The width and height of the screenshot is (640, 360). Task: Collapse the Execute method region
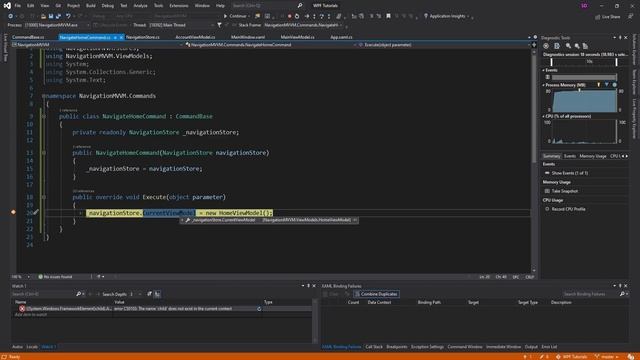point(44,197)
